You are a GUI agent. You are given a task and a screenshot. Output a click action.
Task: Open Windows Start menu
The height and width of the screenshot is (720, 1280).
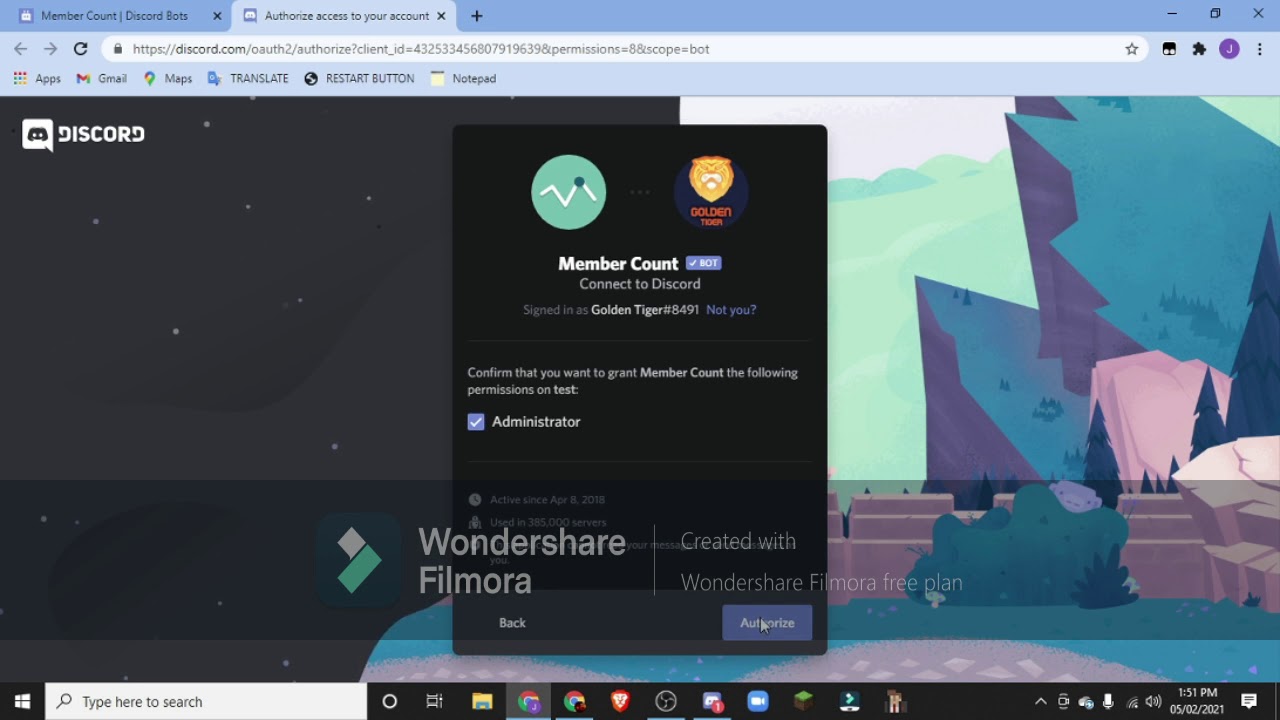click(22, 702)
